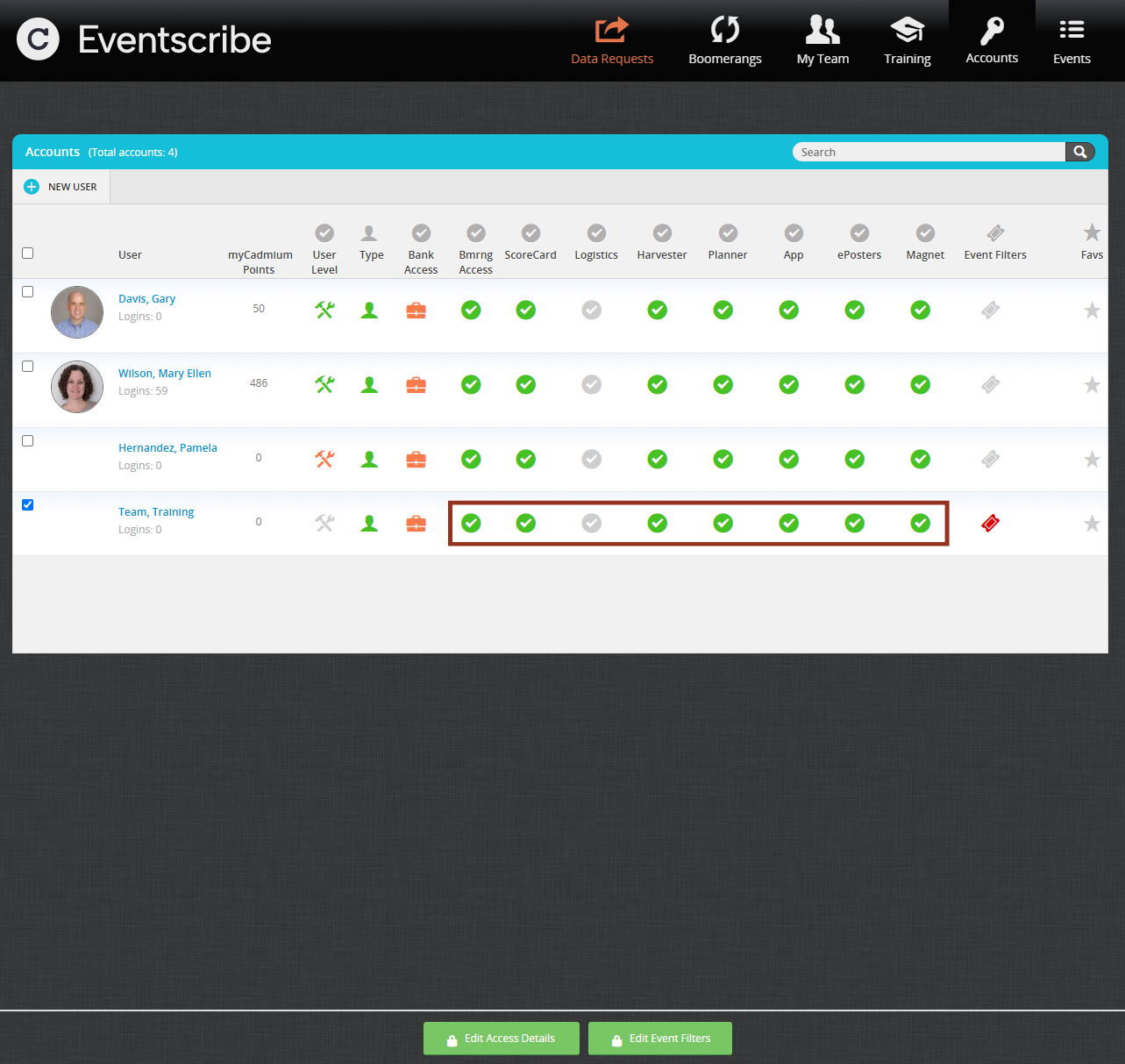This screenshot has width=1125, height=1064.
Task: Click Team, Training bank access briefcase
Action: pos(417,523)
